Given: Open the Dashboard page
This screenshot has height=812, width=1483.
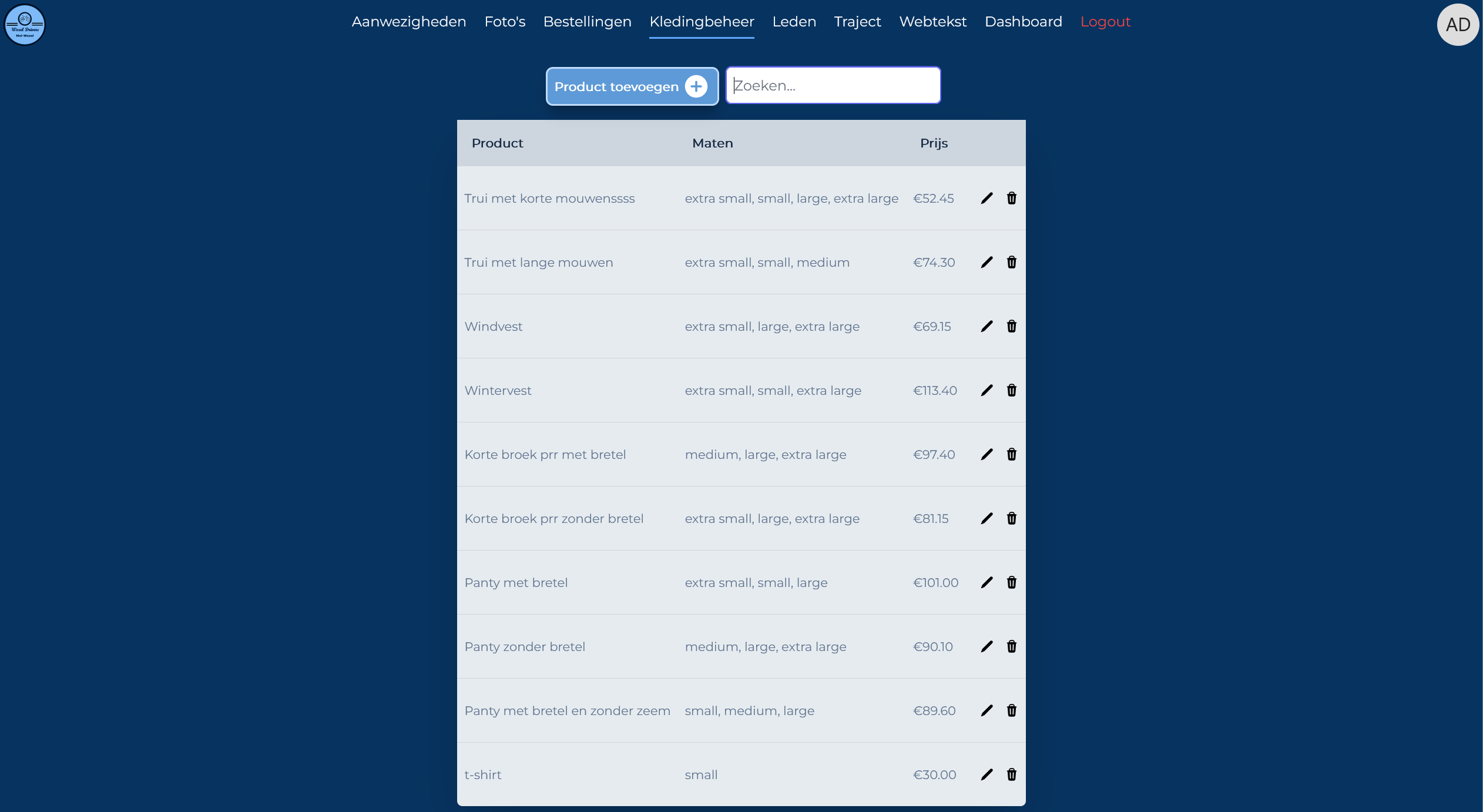Looking at the screenshot, I should 1023,21.
